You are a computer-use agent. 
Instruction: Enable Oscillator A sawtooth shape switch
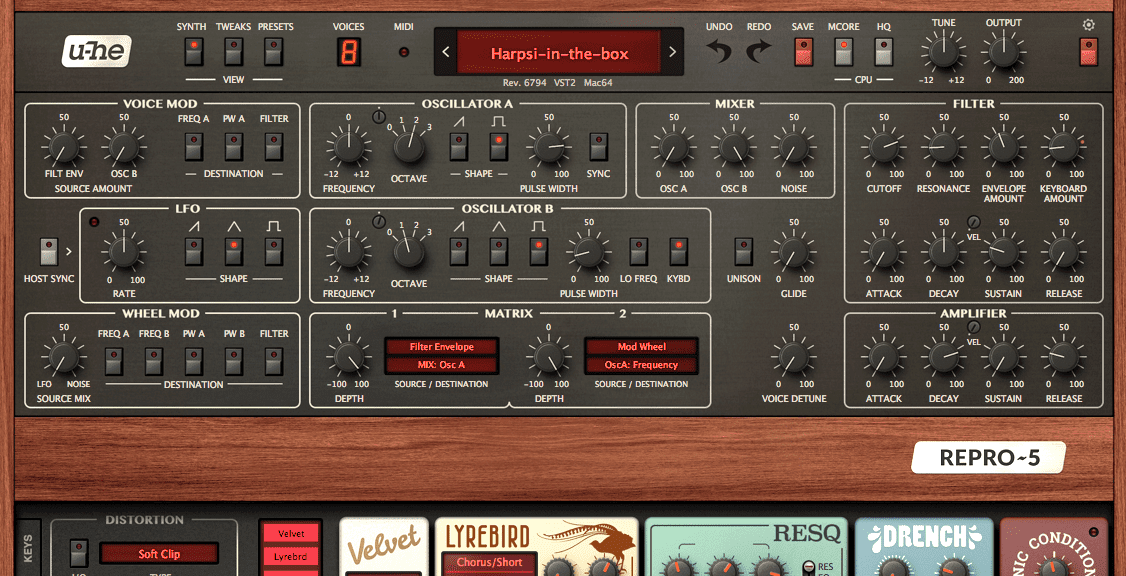(x=458, y=147)
